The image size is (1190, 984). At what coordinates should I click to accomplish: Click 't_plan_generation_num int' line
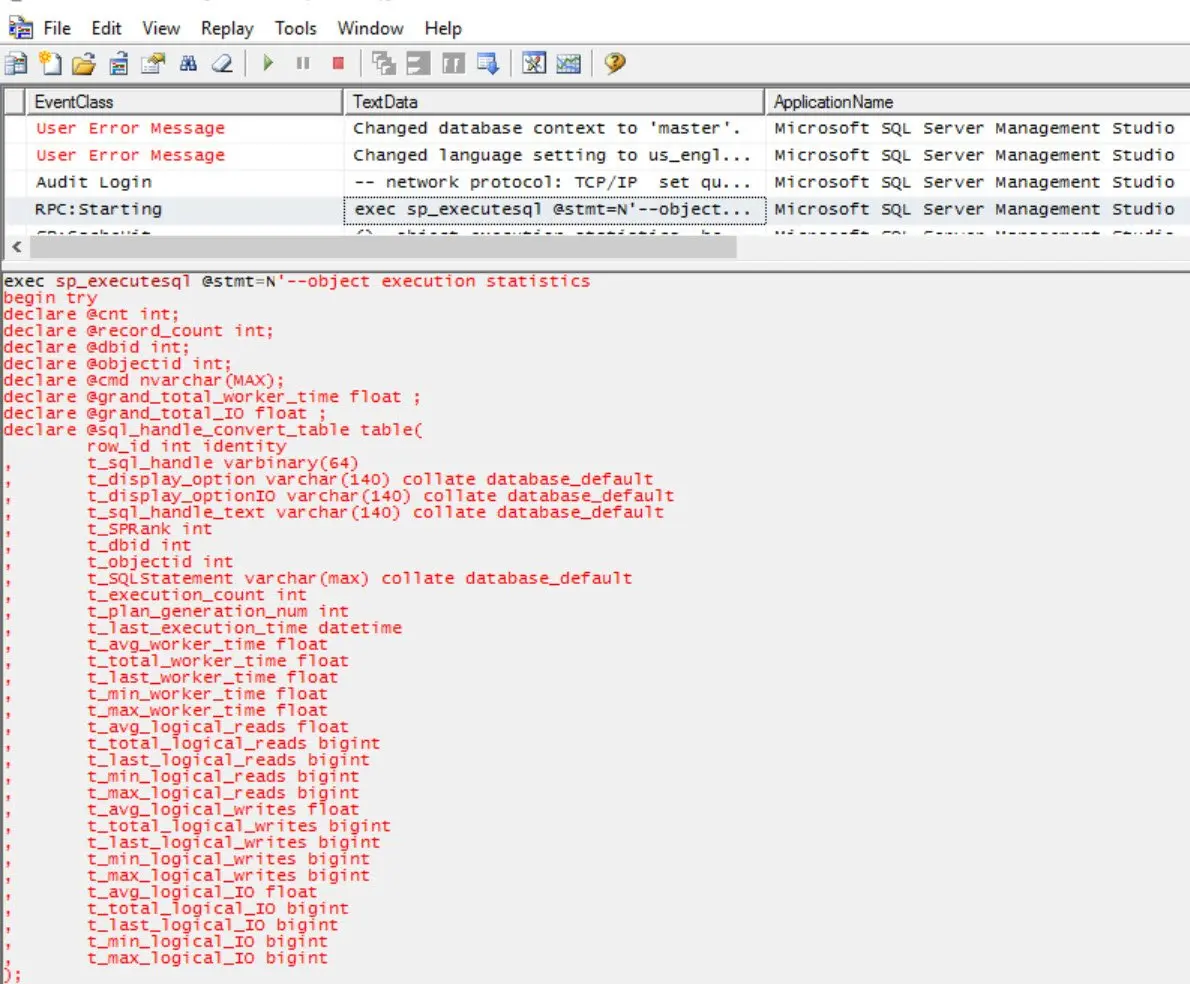point(218,611)
